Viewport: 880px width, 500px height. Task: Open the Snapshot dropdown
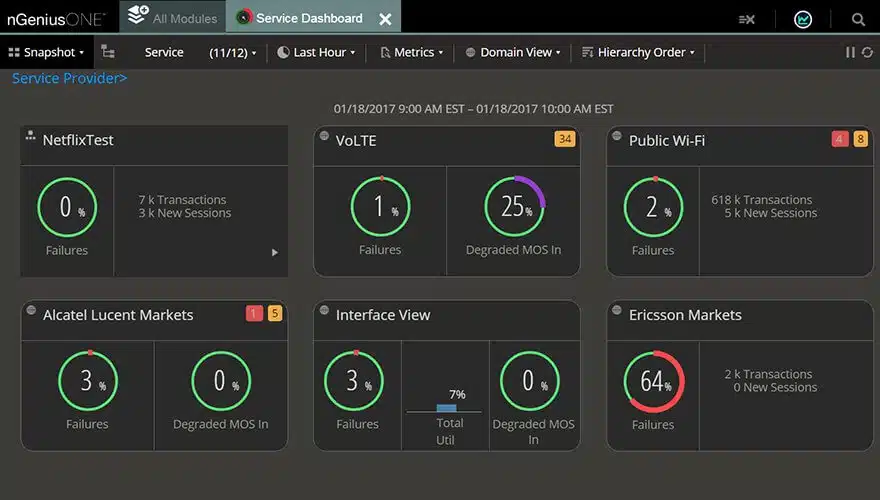tap(47, 52)
